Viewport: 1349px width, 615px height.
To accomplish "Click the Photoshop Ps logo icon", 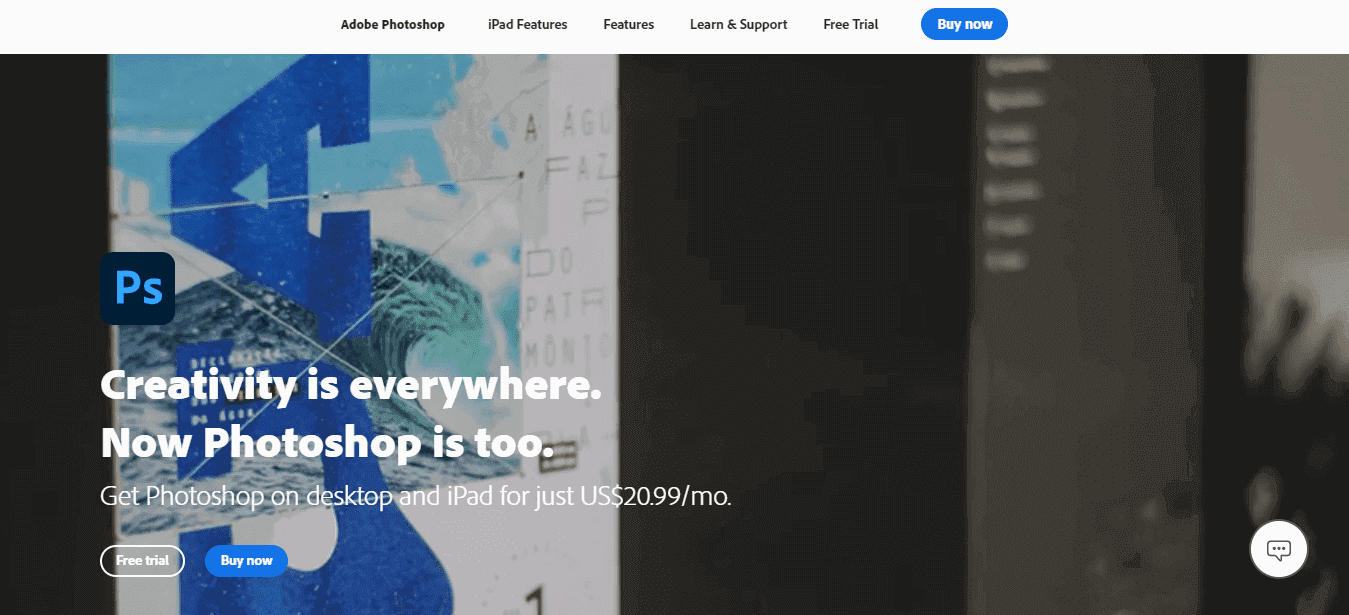I will point(137,288).
